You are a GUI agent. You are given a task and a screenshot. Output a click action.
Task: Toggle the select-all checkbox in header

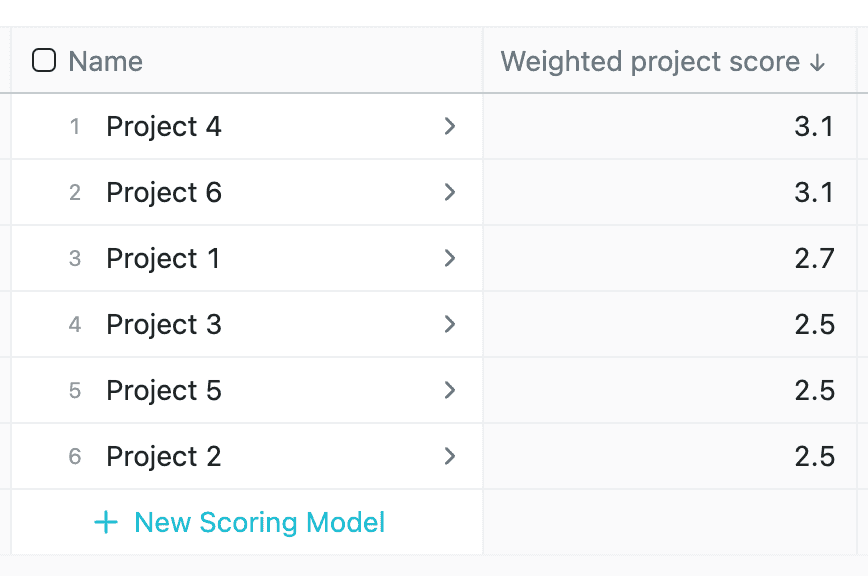pyautogui.click(x=44, y=61)
